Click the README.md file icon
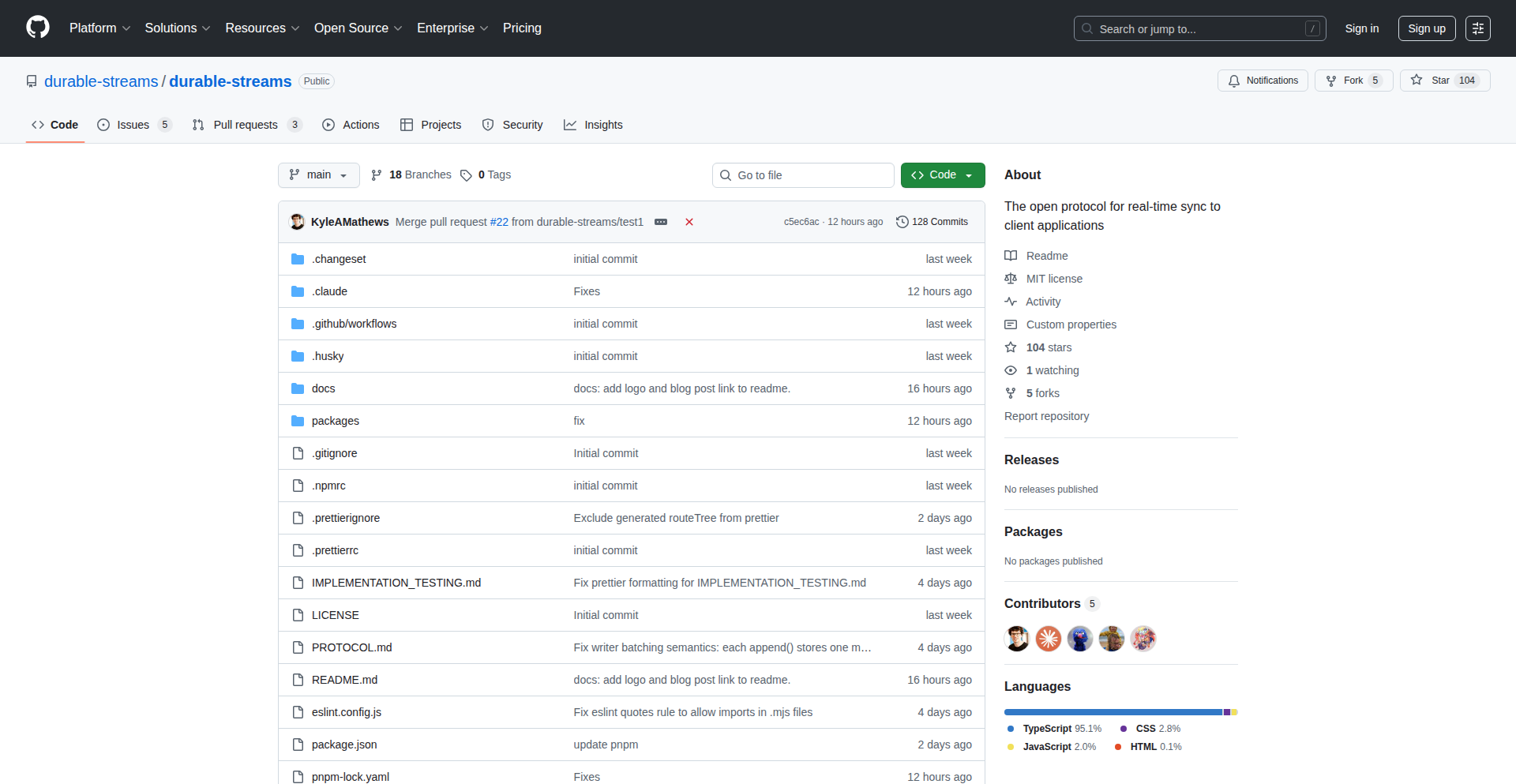The image size is (1516, 784). click(x=298, y=680)
